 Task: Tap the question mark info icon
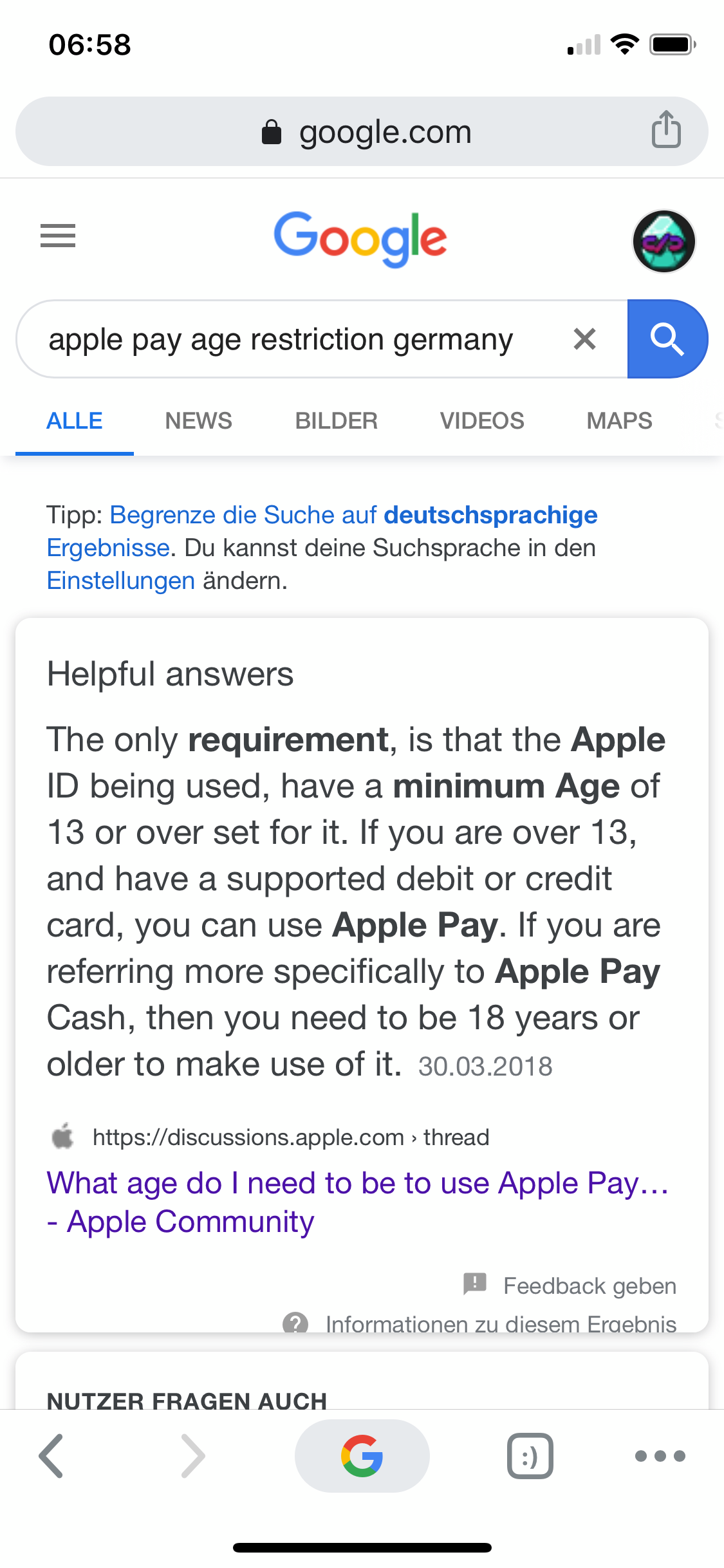295,1323
